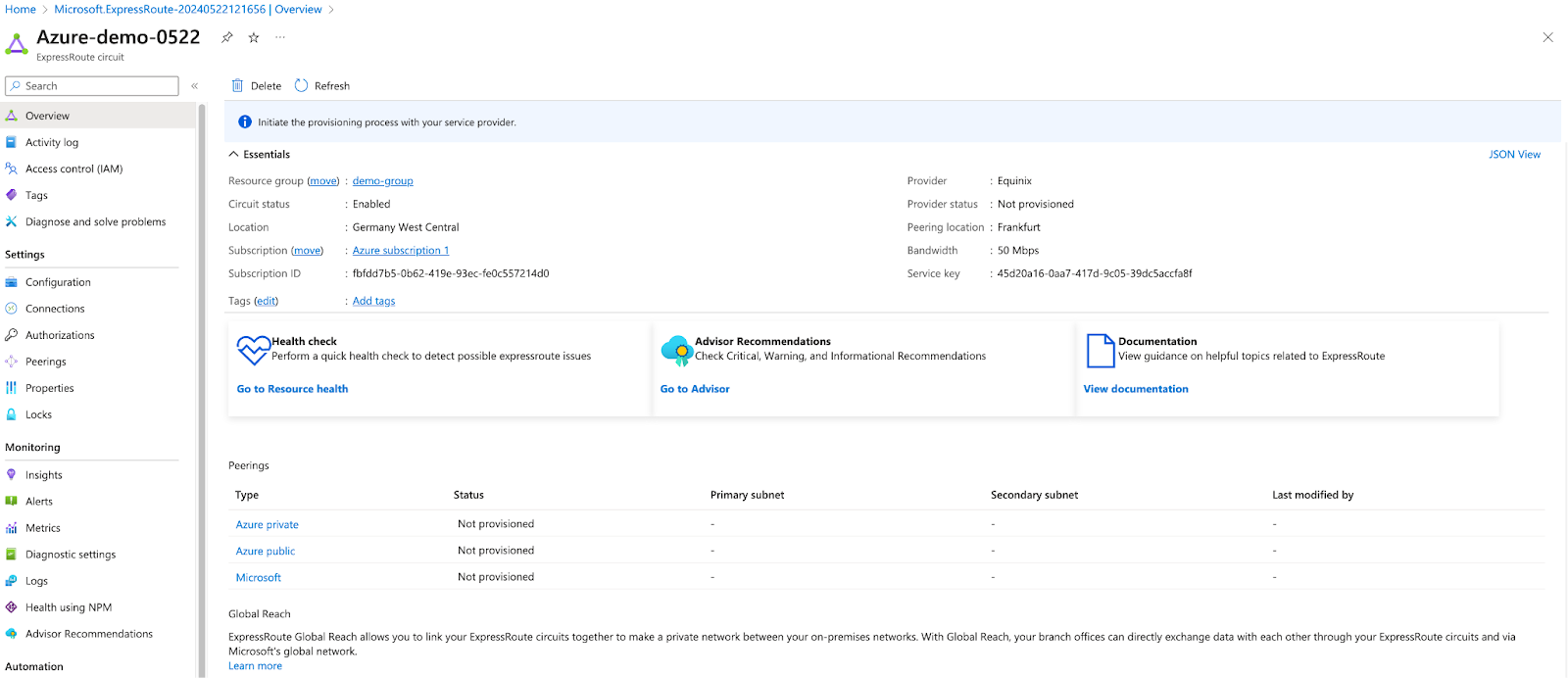Click Learn more under Global Reach
Image resolution: width=1568 pixels, height=678 pixels.
(256, 666)
